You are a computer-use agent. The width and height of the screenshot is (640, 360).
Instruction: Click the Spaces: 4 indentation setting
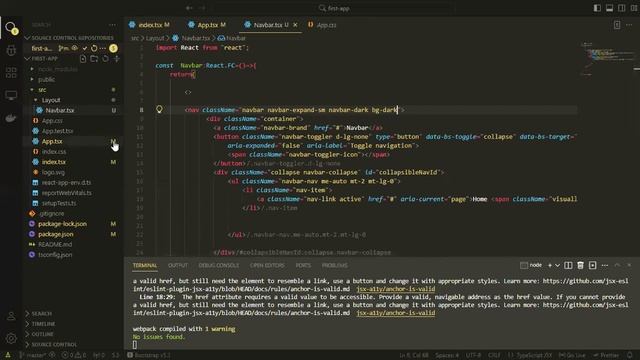447,355
